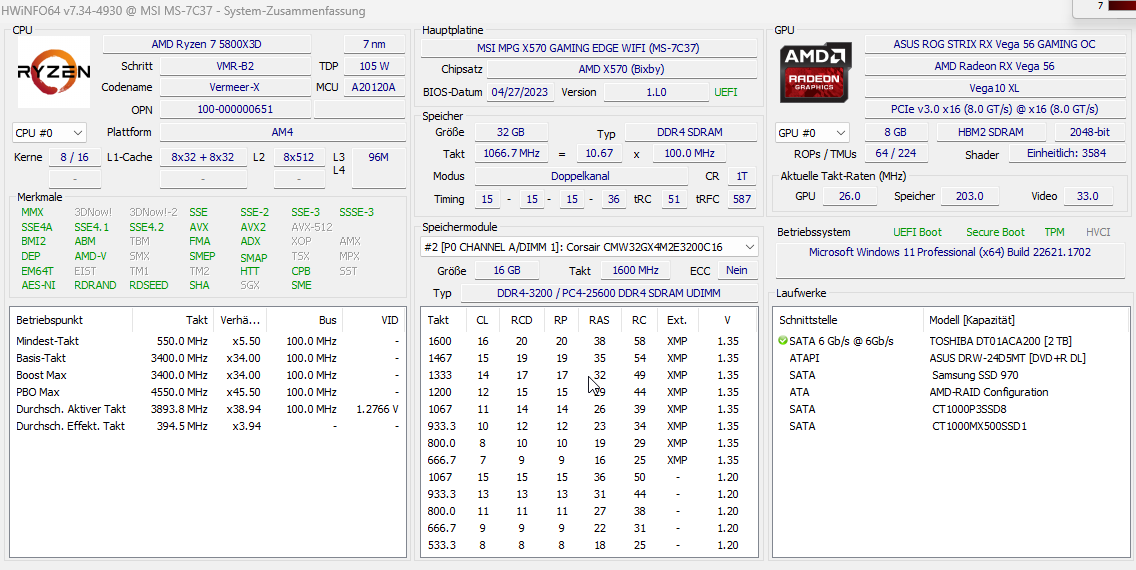This screenshot has width=1136, height=570.
Task: Select the PBO Max row
Action: [x=207, y=392]
